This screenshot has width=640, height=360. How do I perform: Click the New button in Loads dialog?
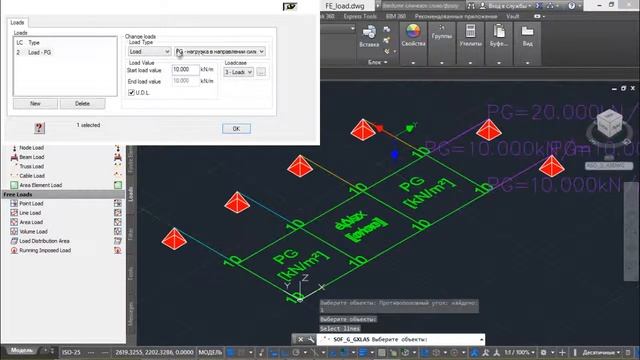(35, 104)
